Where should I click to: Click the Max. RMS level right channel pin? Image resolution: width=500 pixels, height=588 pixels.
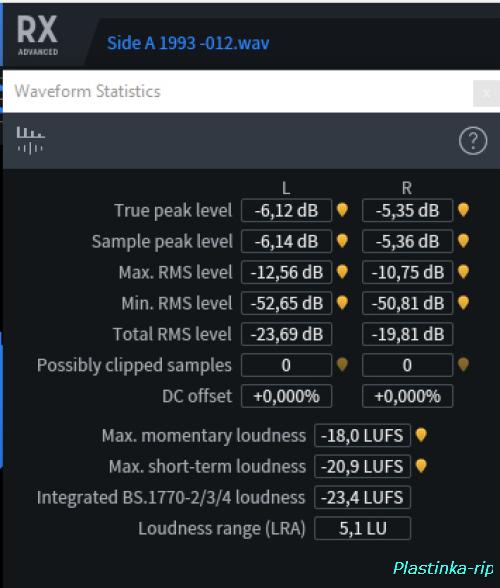[x=463, y=272]
